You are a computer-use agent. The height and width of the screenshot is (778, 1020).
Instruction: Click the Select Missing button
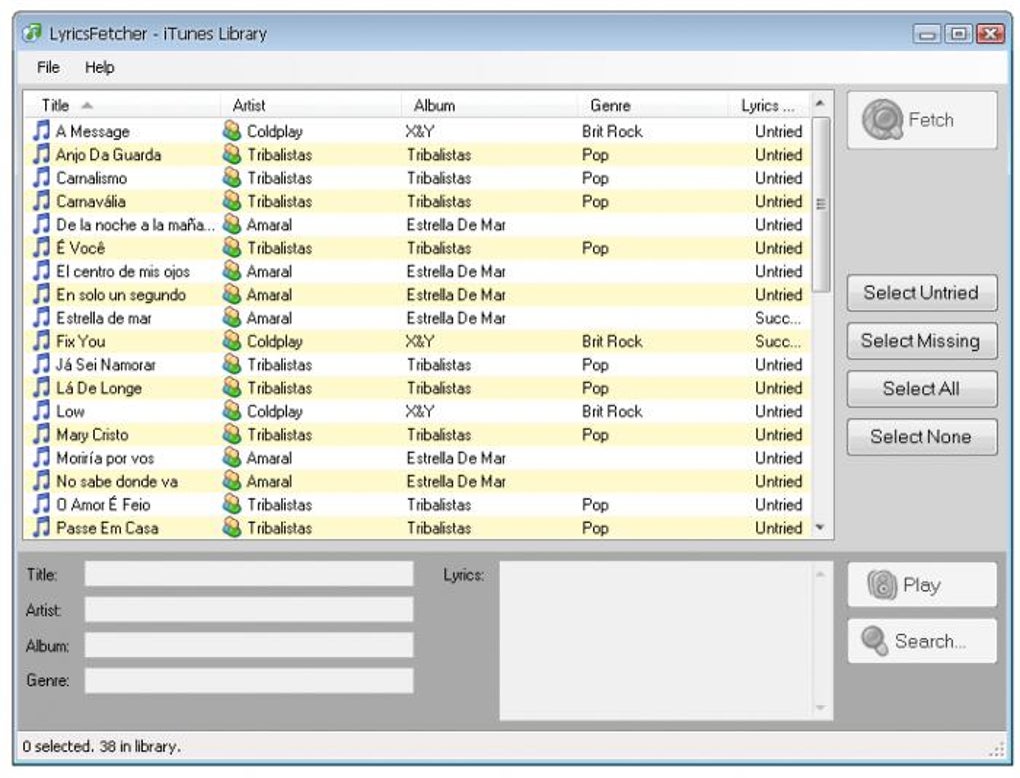click(922, 341)
